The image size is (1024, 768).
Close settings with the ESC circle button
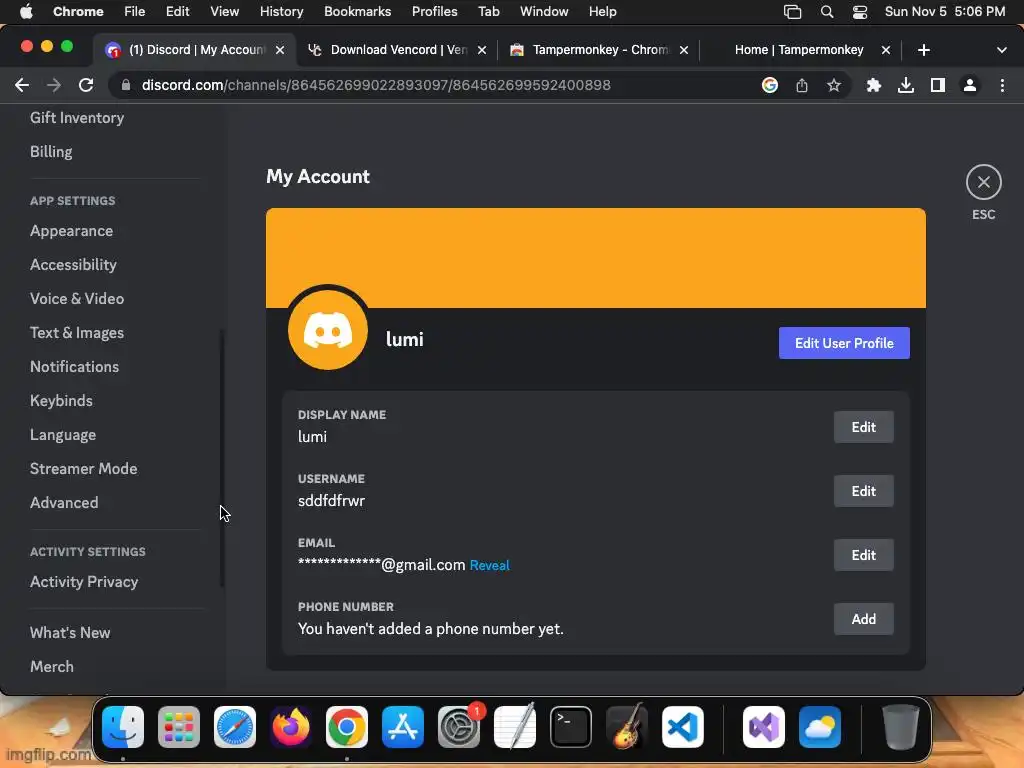click(x=983, y=182)
